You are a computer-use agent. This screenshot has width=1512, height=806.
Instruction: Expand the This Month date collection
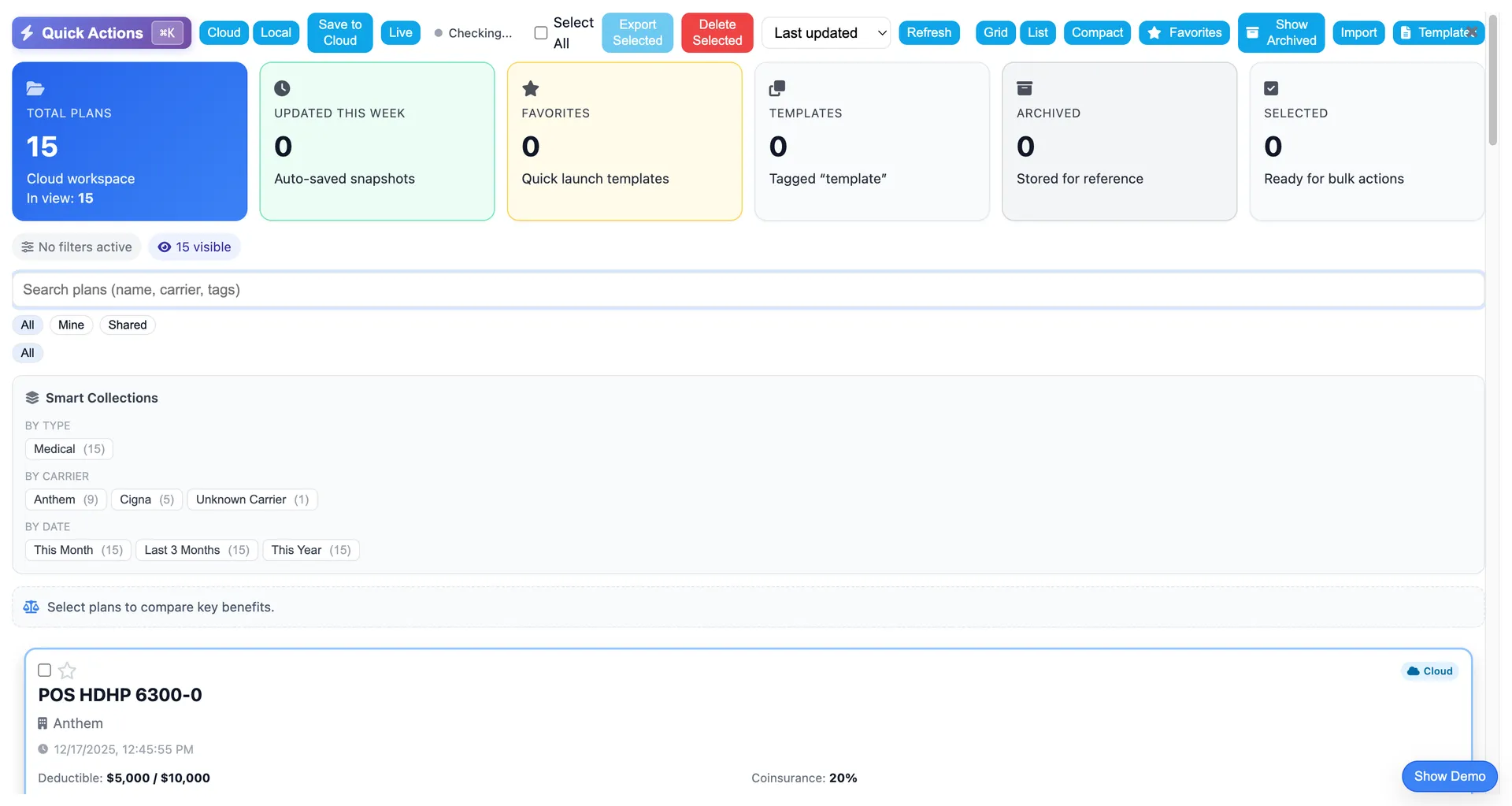pos(77,549)
